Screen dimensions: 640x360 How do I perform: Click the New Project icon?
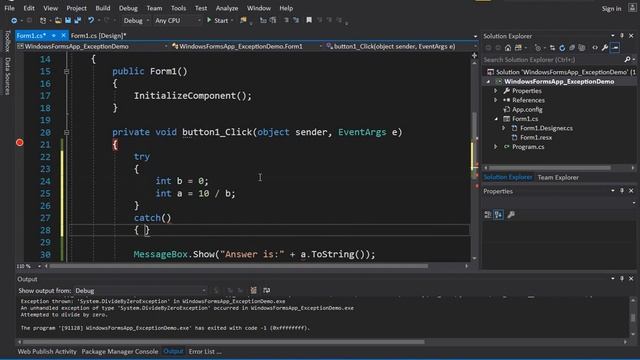click(x=43, y=20)
